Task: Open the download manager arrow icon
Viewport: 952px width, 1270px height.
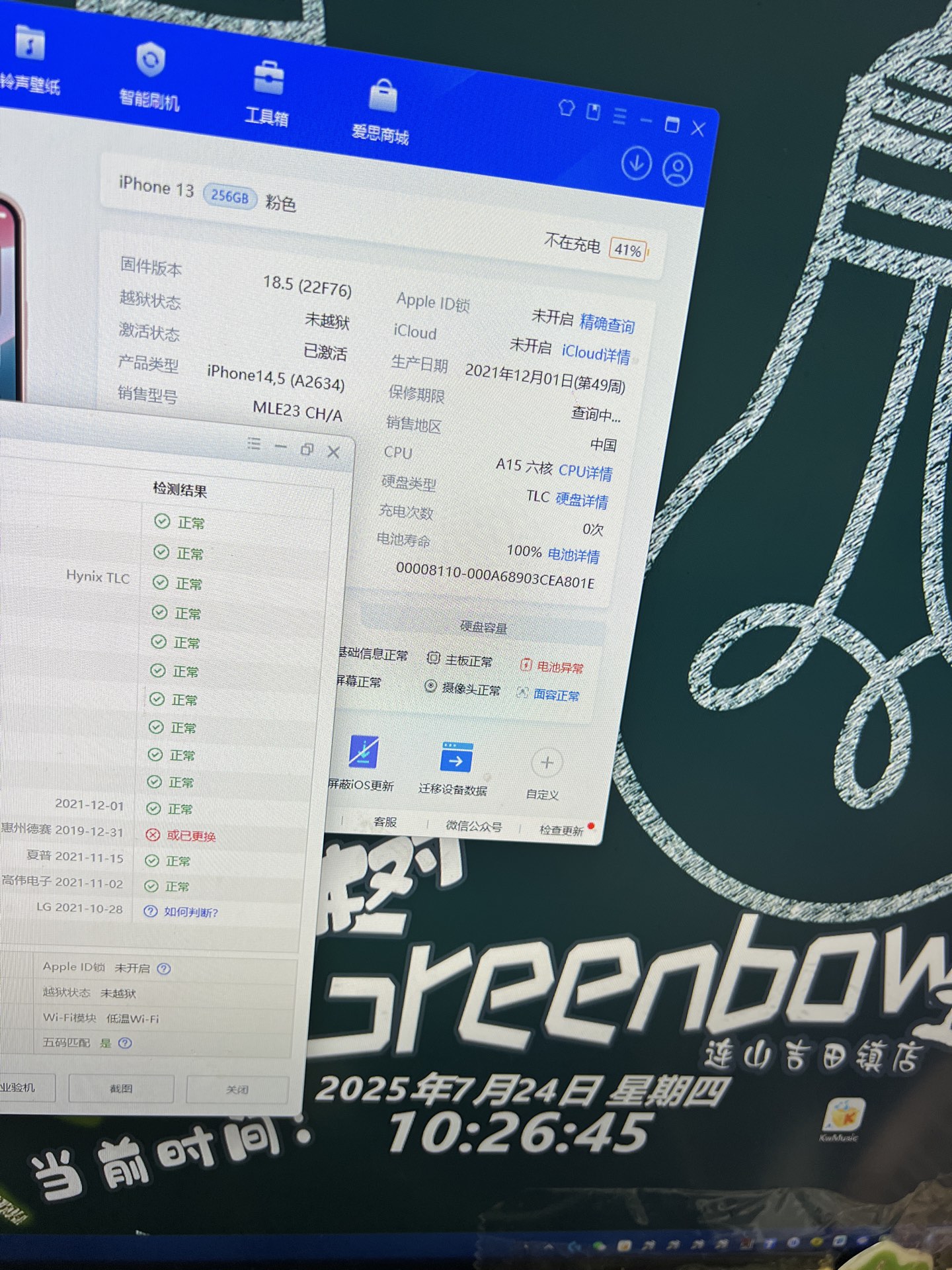Action: [636, 163]
